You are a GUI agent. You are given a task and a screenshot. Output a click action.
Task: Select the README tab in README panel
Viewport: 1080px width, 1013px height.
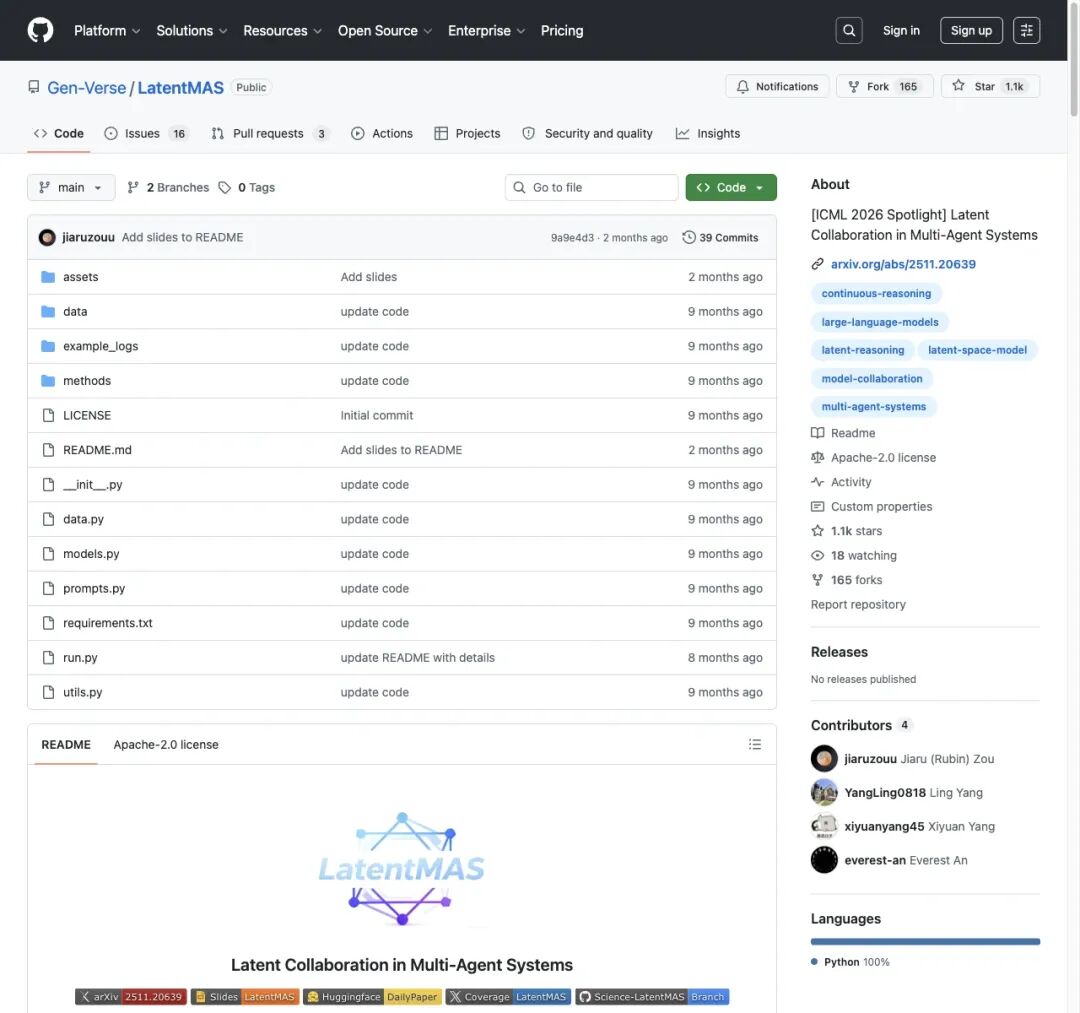pos(66,744)
